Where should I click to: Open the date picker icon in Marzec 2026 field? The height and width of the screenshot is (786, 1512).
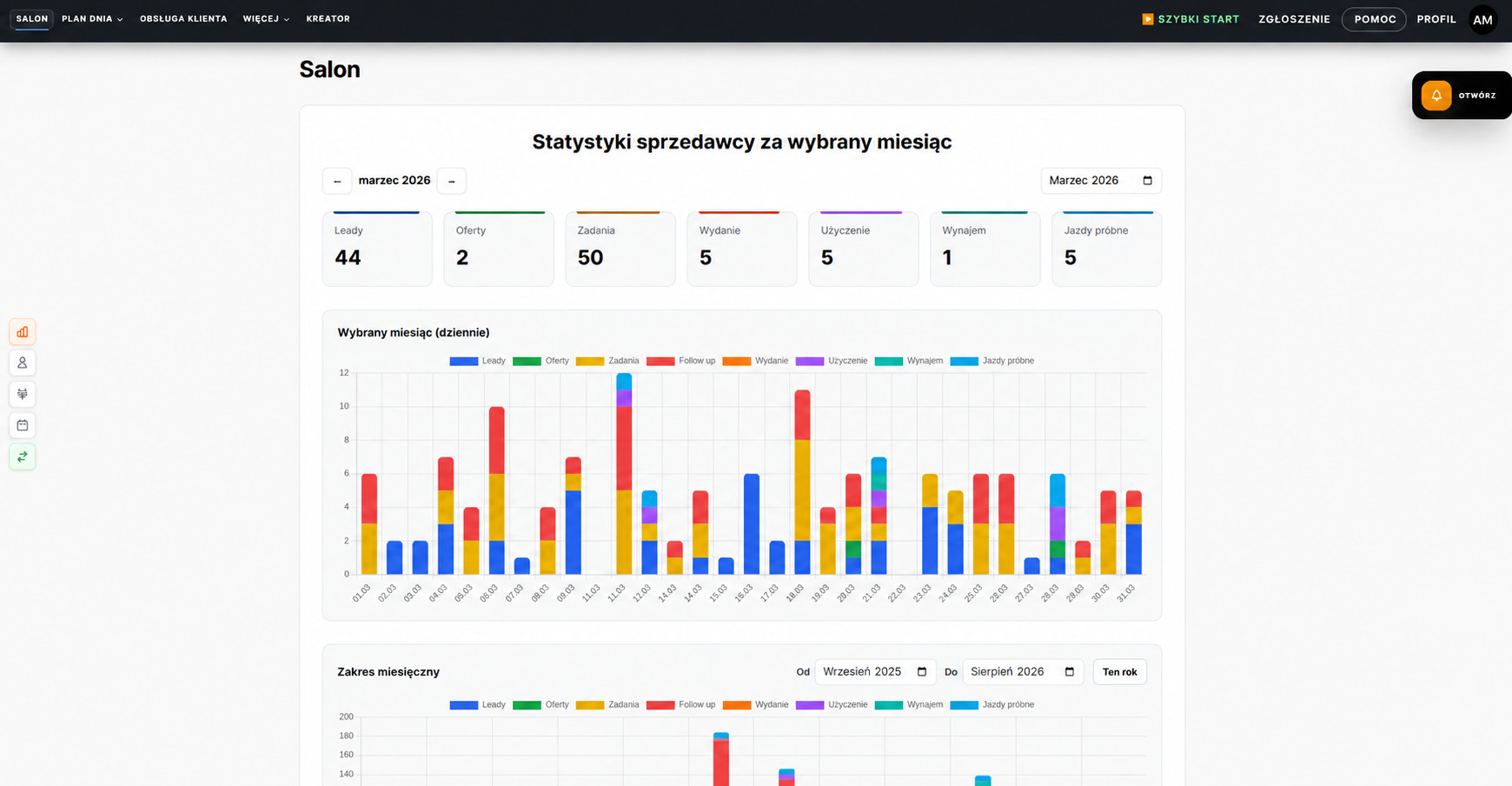(x=1147, y=181)
